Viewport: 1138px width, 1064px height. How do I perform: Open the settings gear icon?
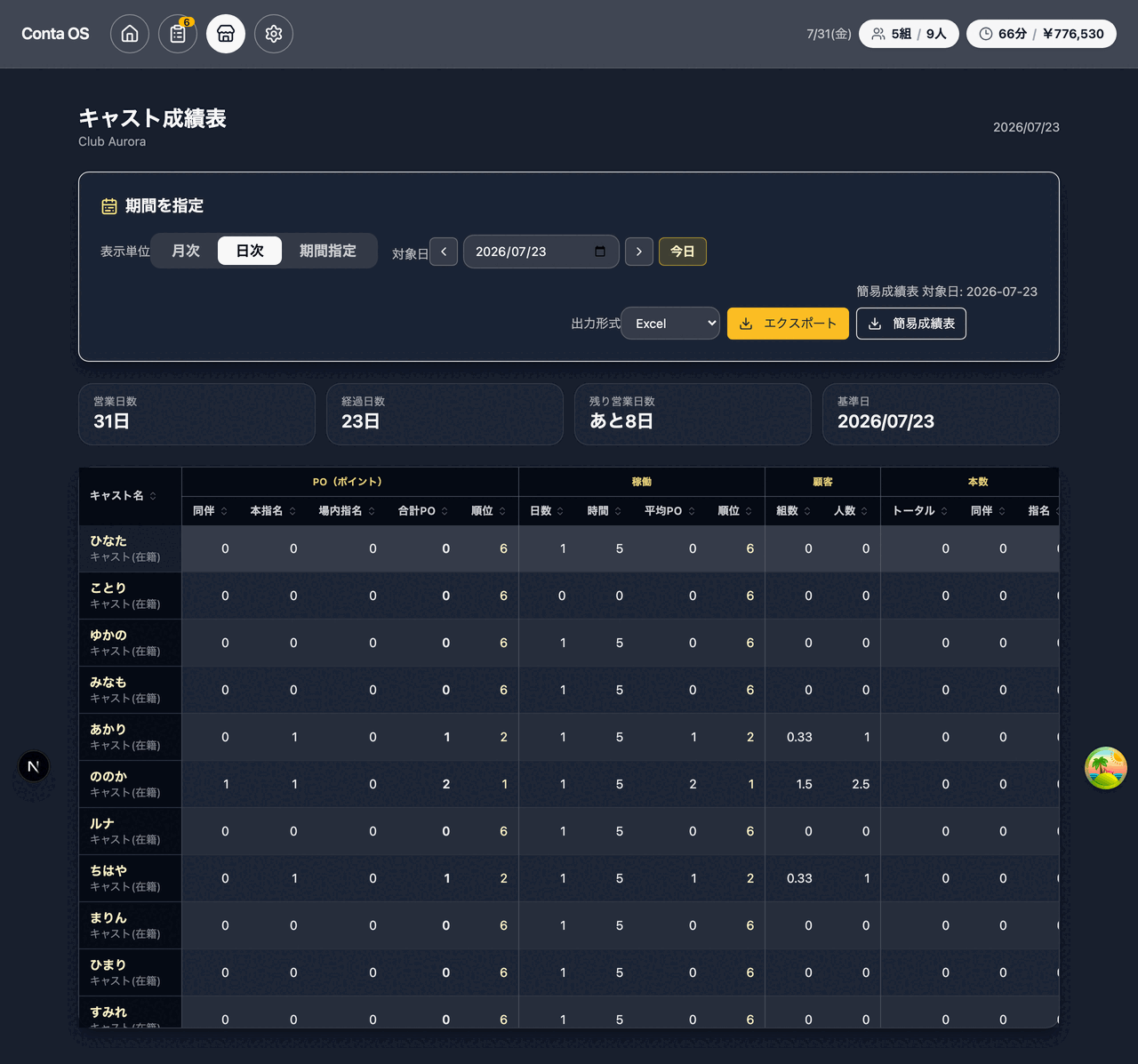pyautogui.click(x=274, y=34)
